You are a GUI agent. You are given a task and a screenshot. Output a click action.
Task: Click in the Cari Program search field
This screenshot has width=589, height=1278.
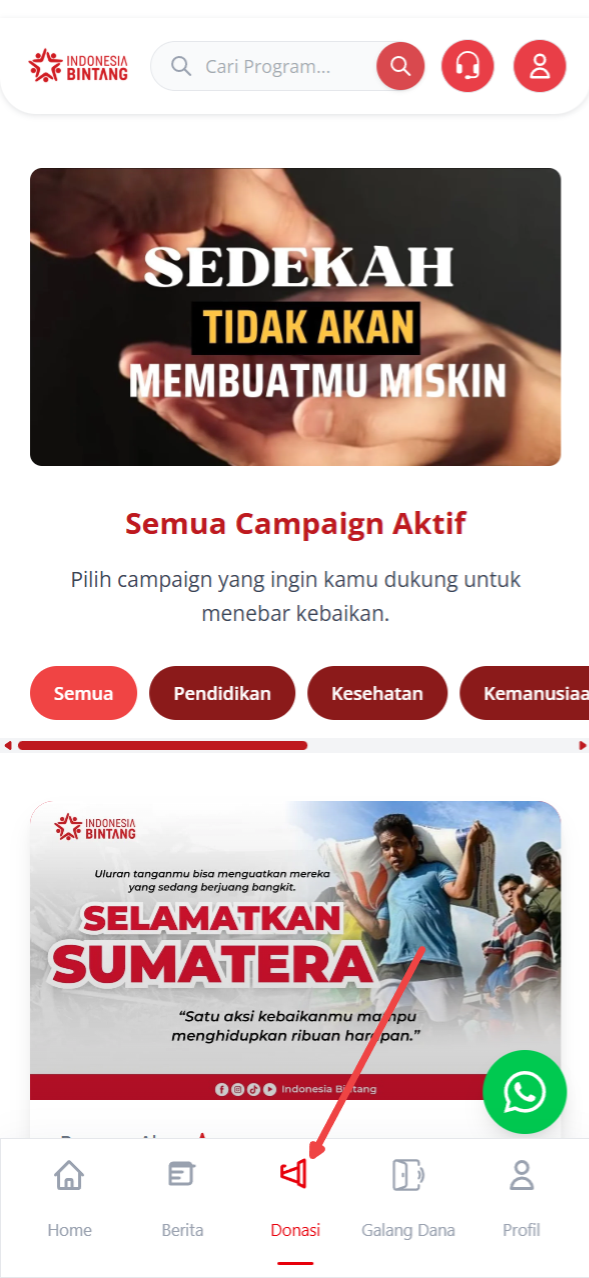268,67
